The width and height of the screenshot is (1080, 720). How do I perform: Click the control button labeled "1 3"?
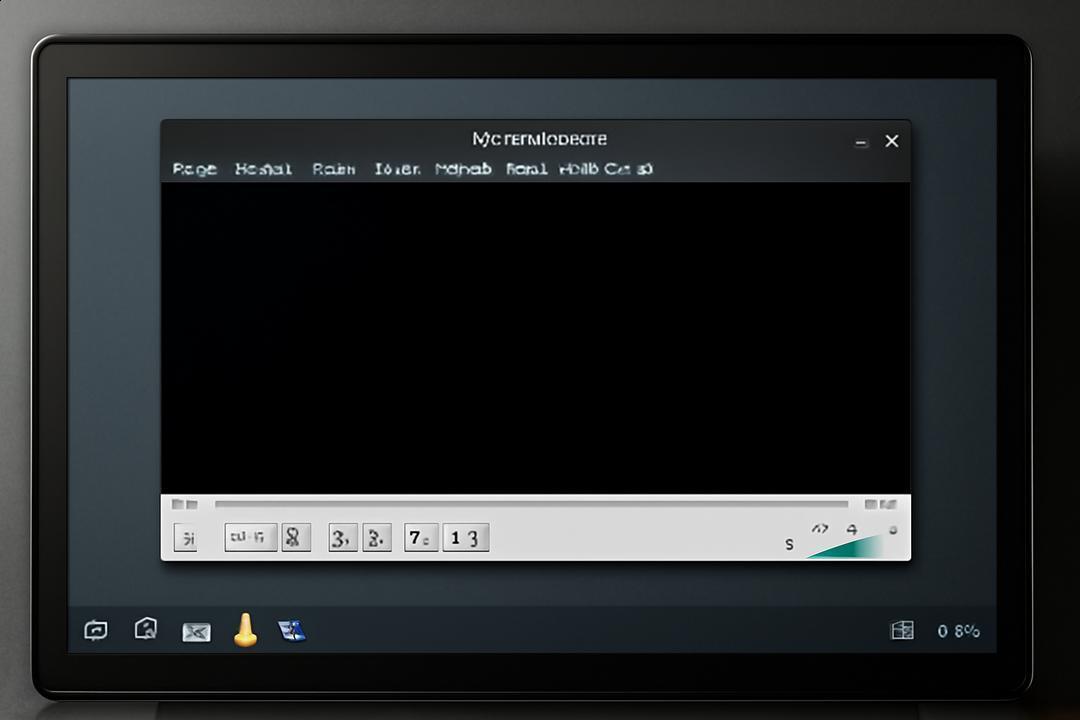[466, 537]
